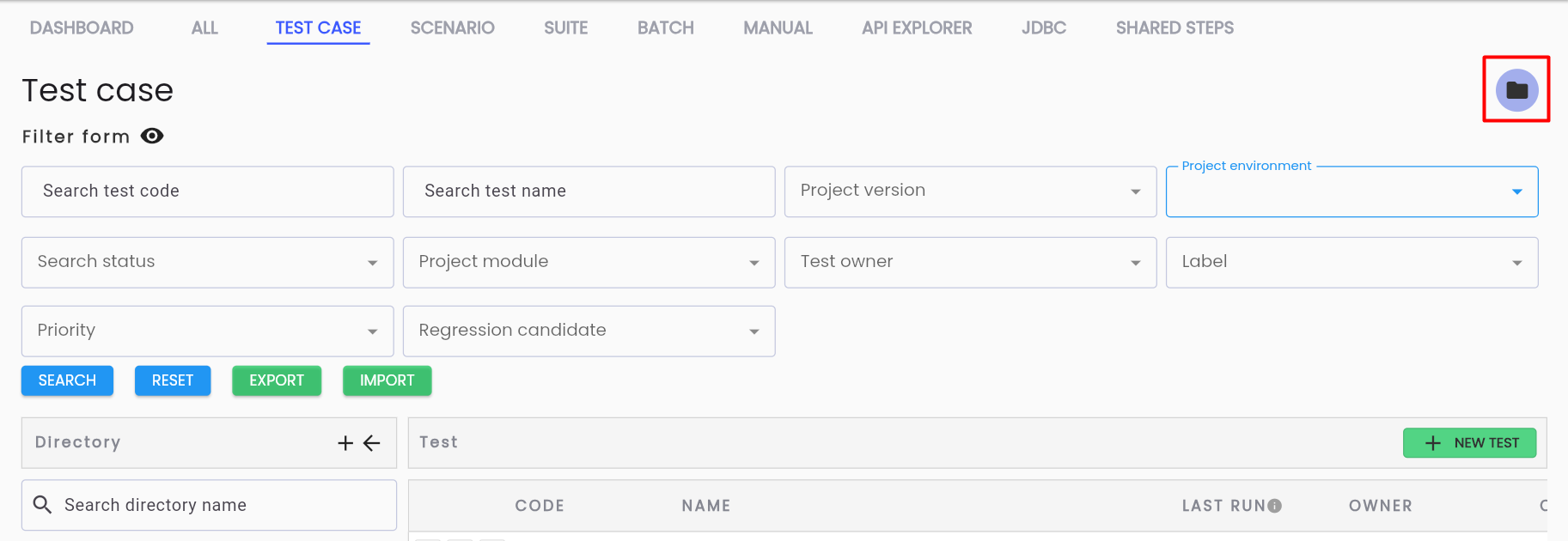Toggle Filter form visibility eye icon
This screenshot has height=541, width=1568.
coord(152,137)
